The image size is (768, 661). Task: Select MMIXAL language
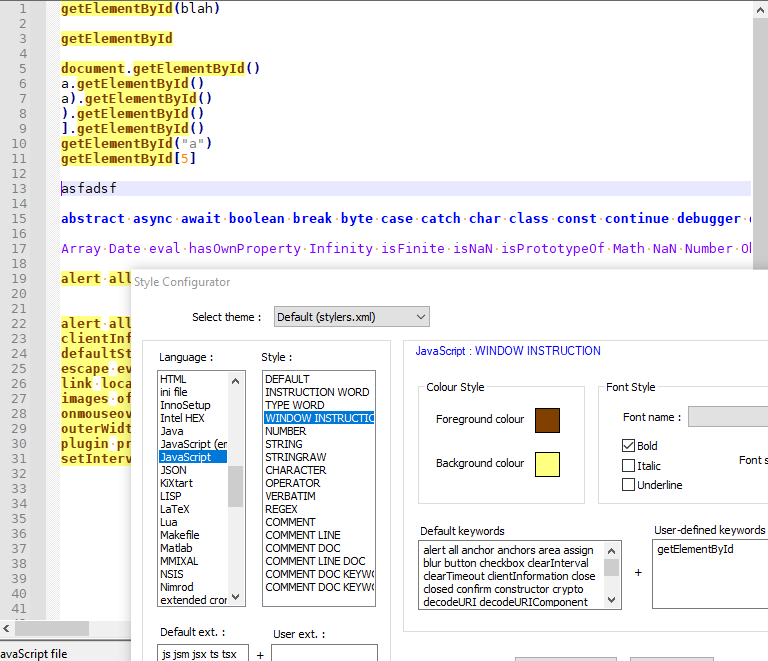coord(193,561)
